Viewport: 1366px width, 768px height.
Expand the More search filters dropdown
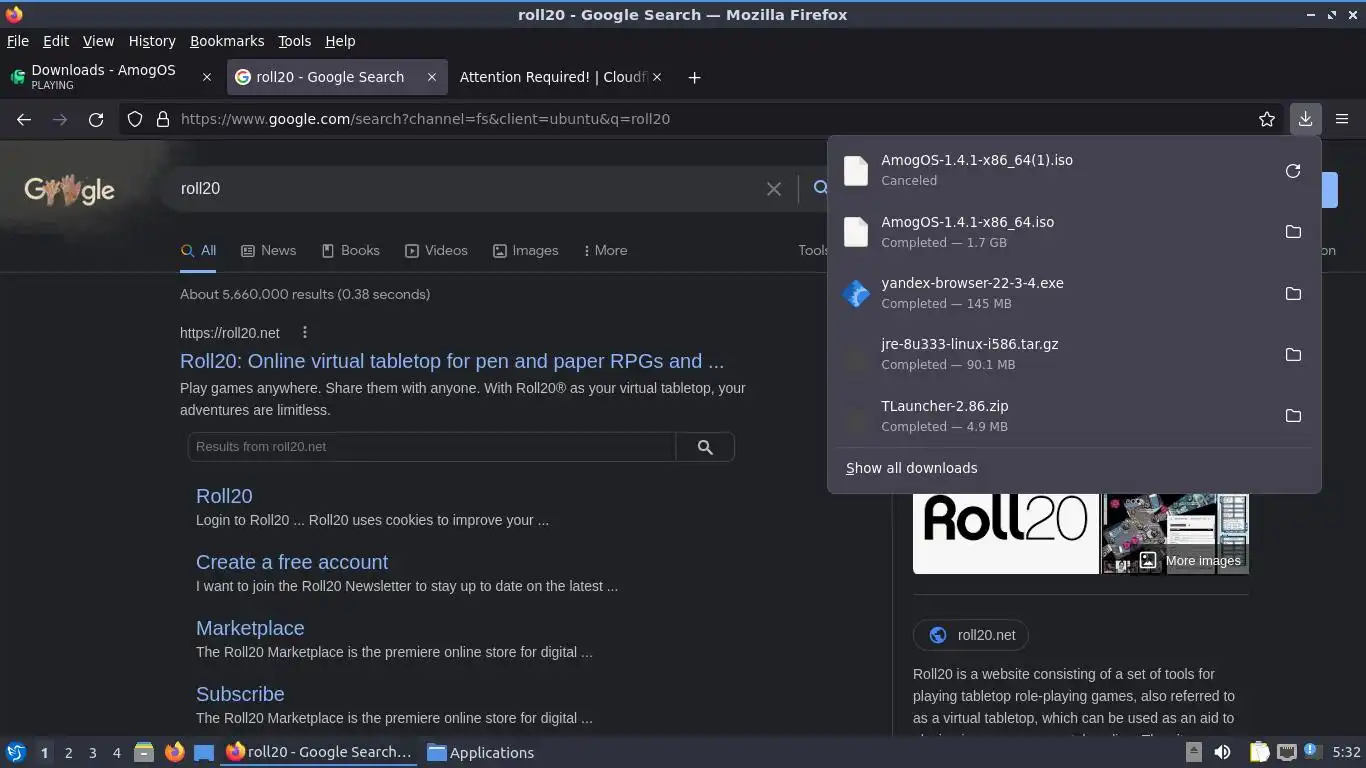[x=605, y=251]
